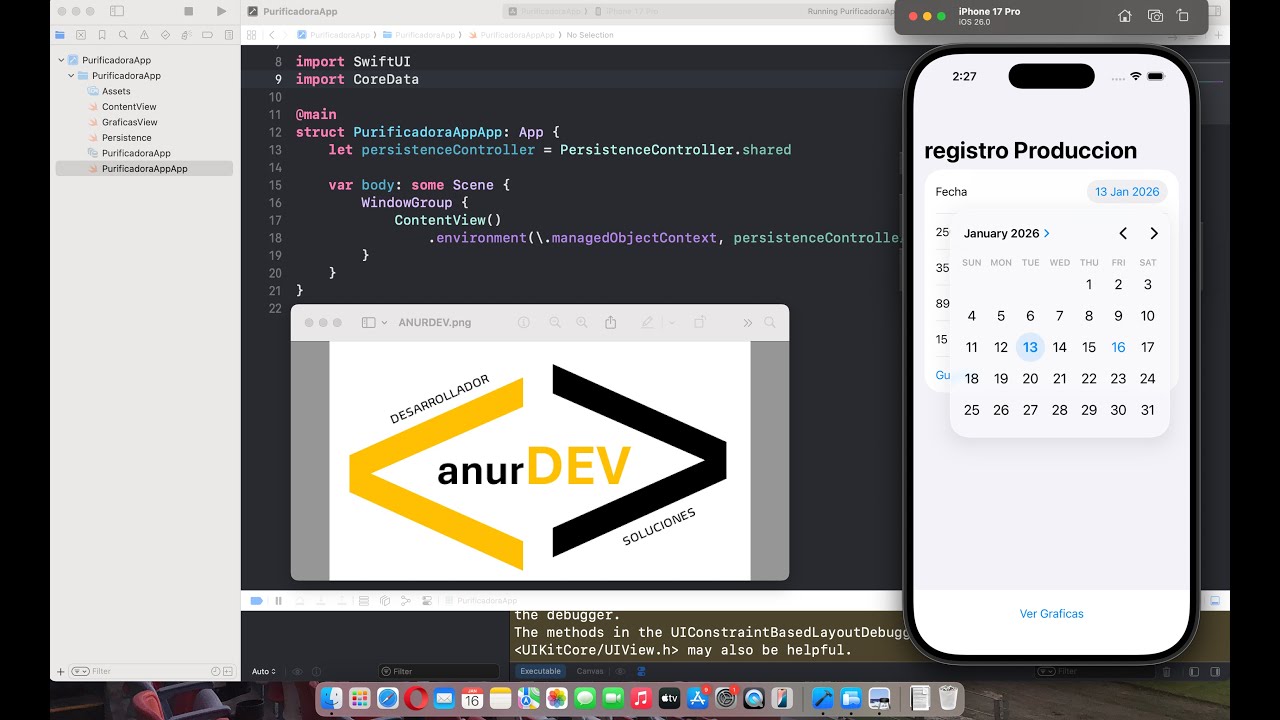Select day 28 in the calendar
This screenshot has height=720, width=1280.
[1060, 410]
